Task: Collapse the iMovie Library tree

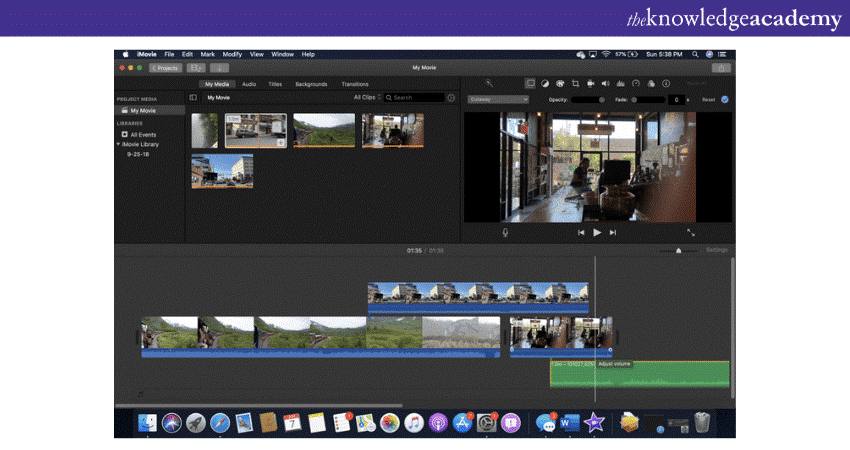Action: pos(119,144)
